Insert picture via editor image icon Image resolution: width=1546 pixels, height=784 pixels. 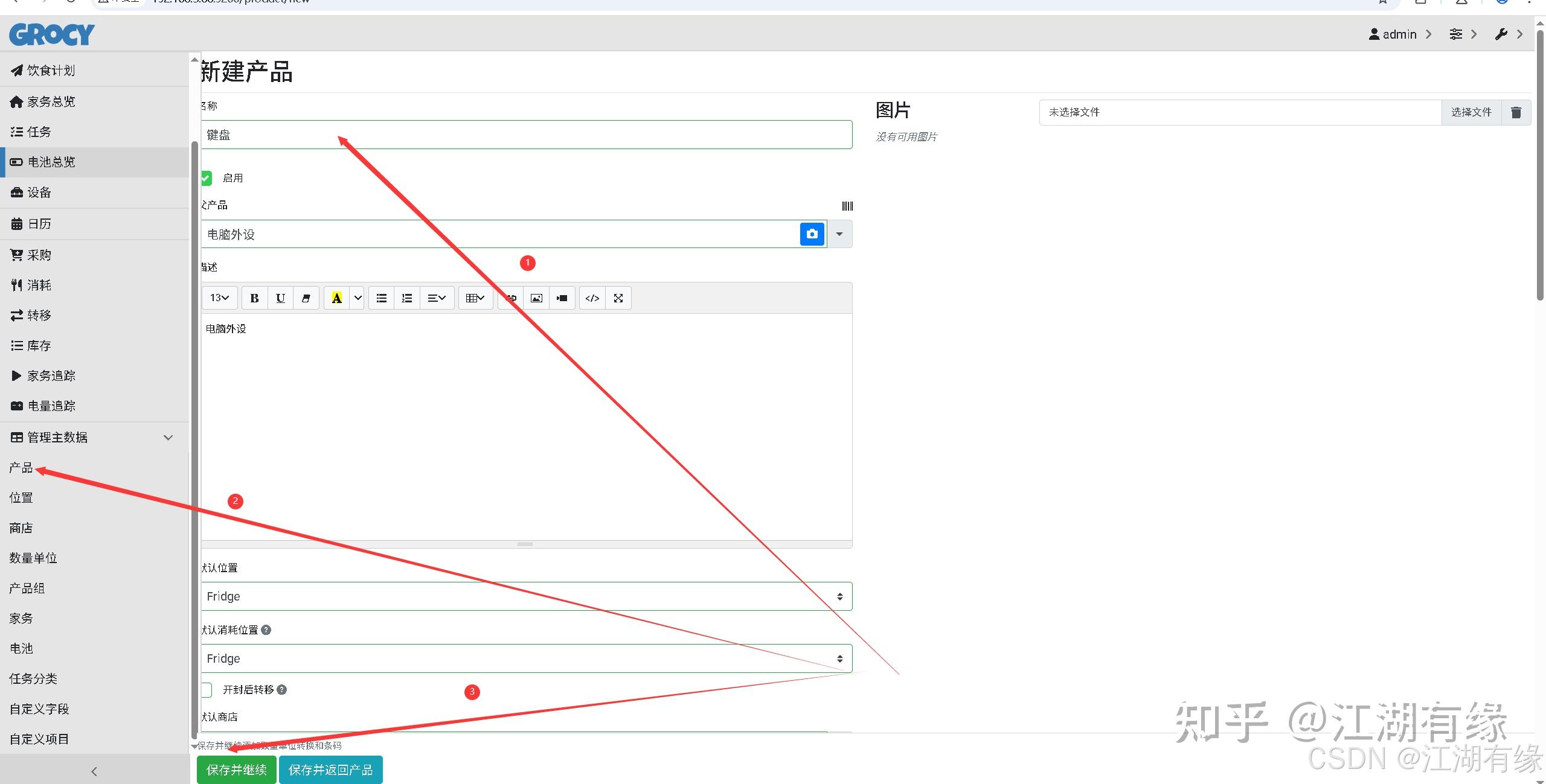536,298
